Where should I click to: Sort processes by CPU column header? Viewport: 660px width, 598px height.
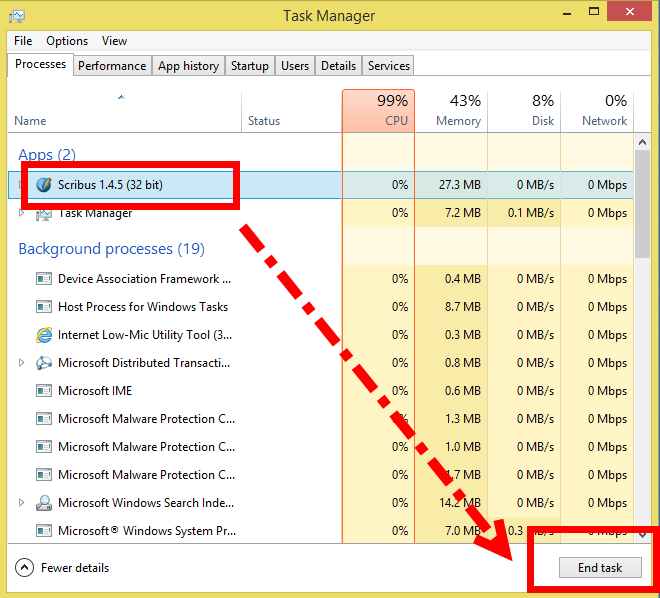378,111
